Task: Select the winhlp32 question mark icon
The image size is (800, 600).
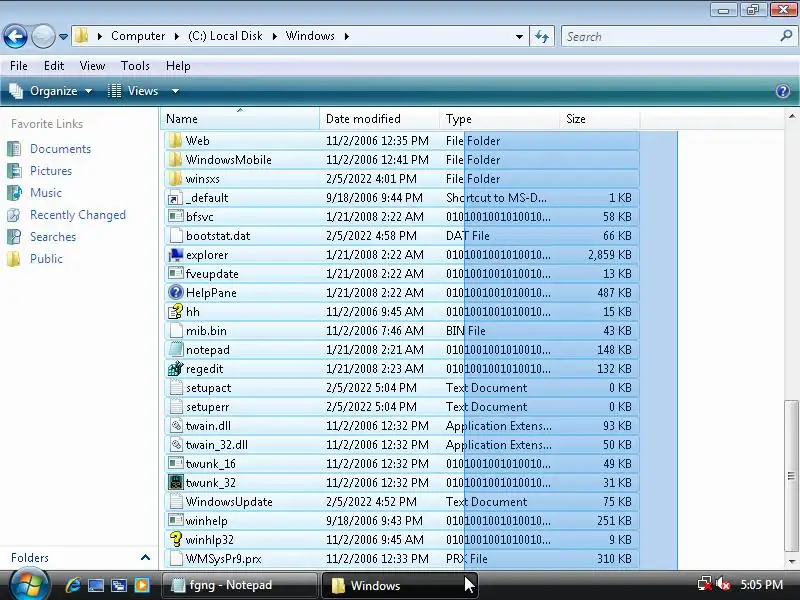Action: click(x=176, y=539)
